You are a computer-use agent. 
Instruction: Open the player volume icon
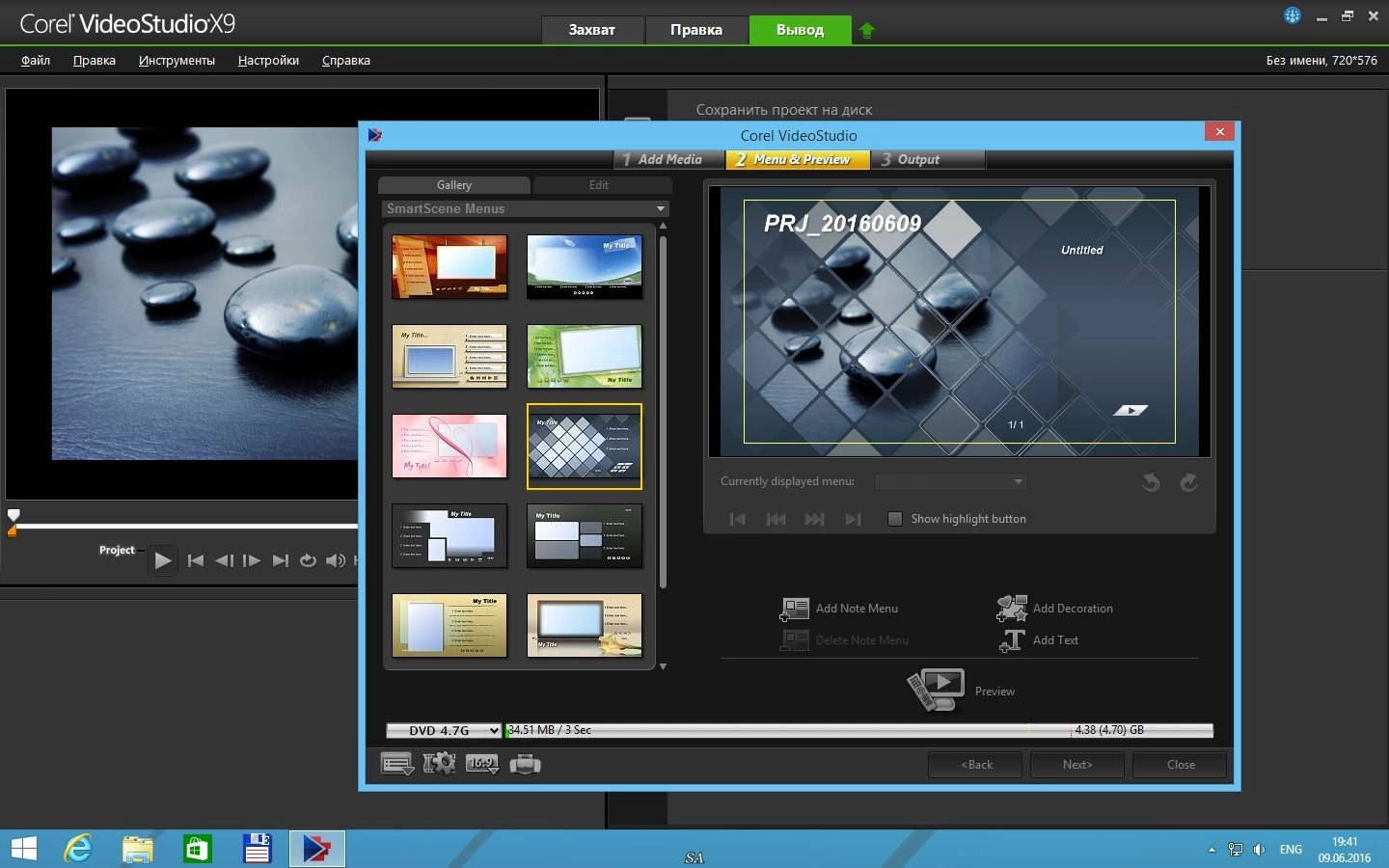[x=335, y=560]
